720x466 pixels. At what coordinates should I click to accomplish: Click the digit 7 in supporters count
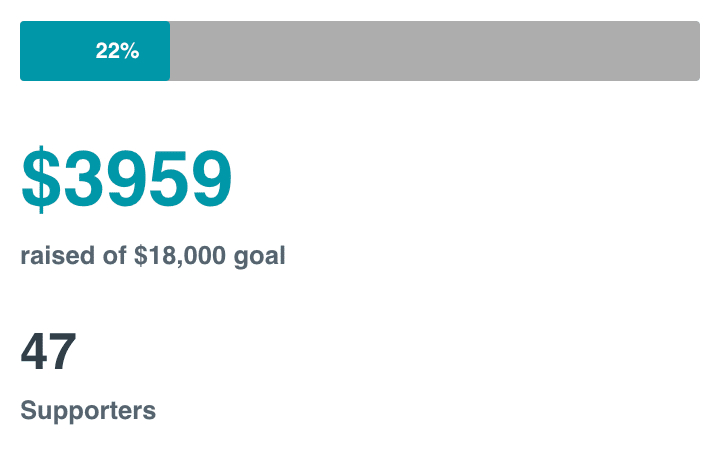(63, 351)
